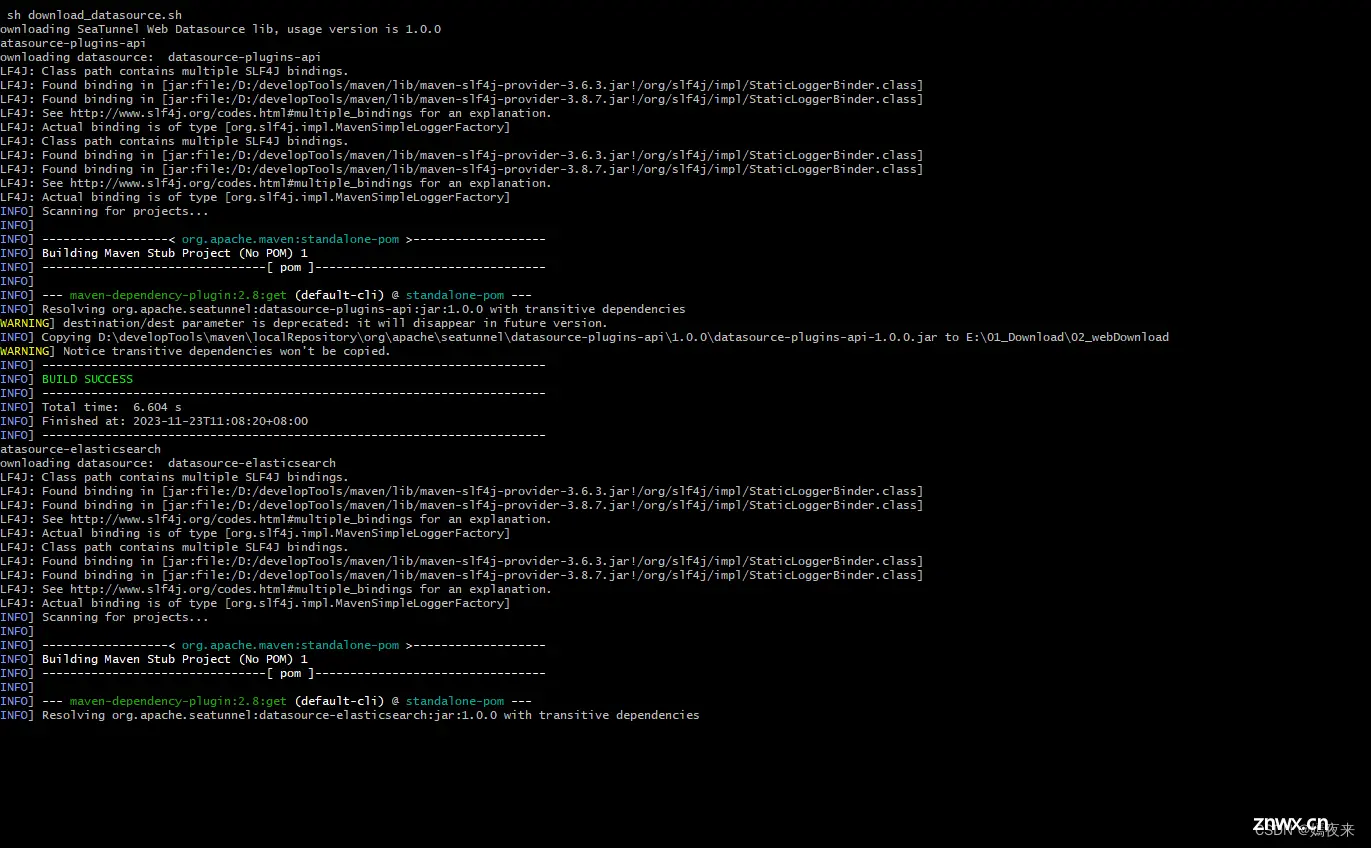Click the 'destination/dest parameter is deprecated' warning

click(304, 323)
